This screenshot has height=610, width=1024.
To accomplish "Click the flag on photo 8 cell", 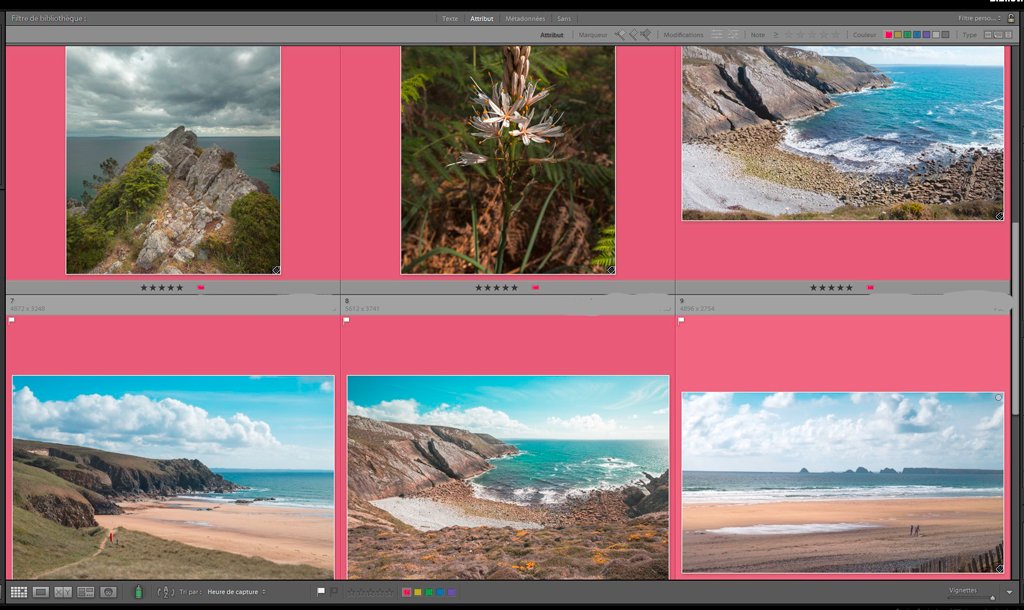I will click(347, 320).
